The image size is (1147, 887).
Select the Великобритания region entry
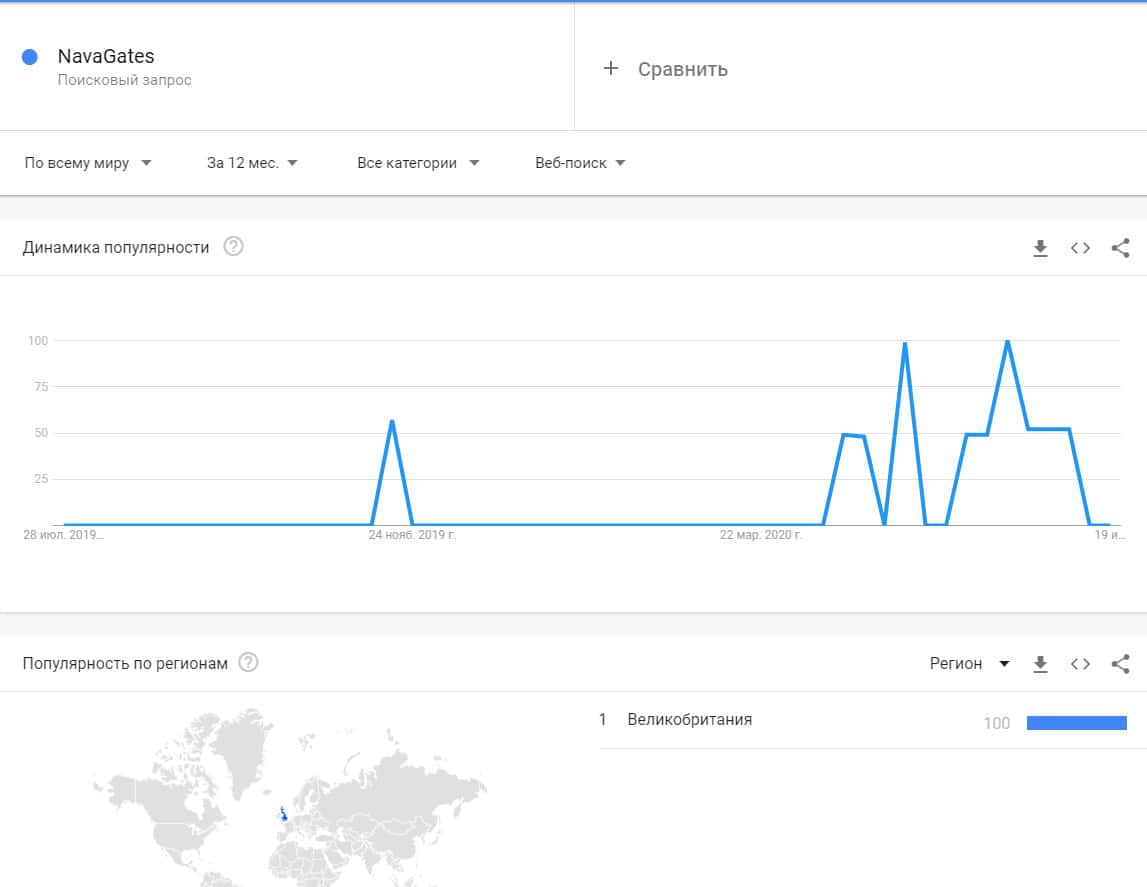[x=689, y=720]
